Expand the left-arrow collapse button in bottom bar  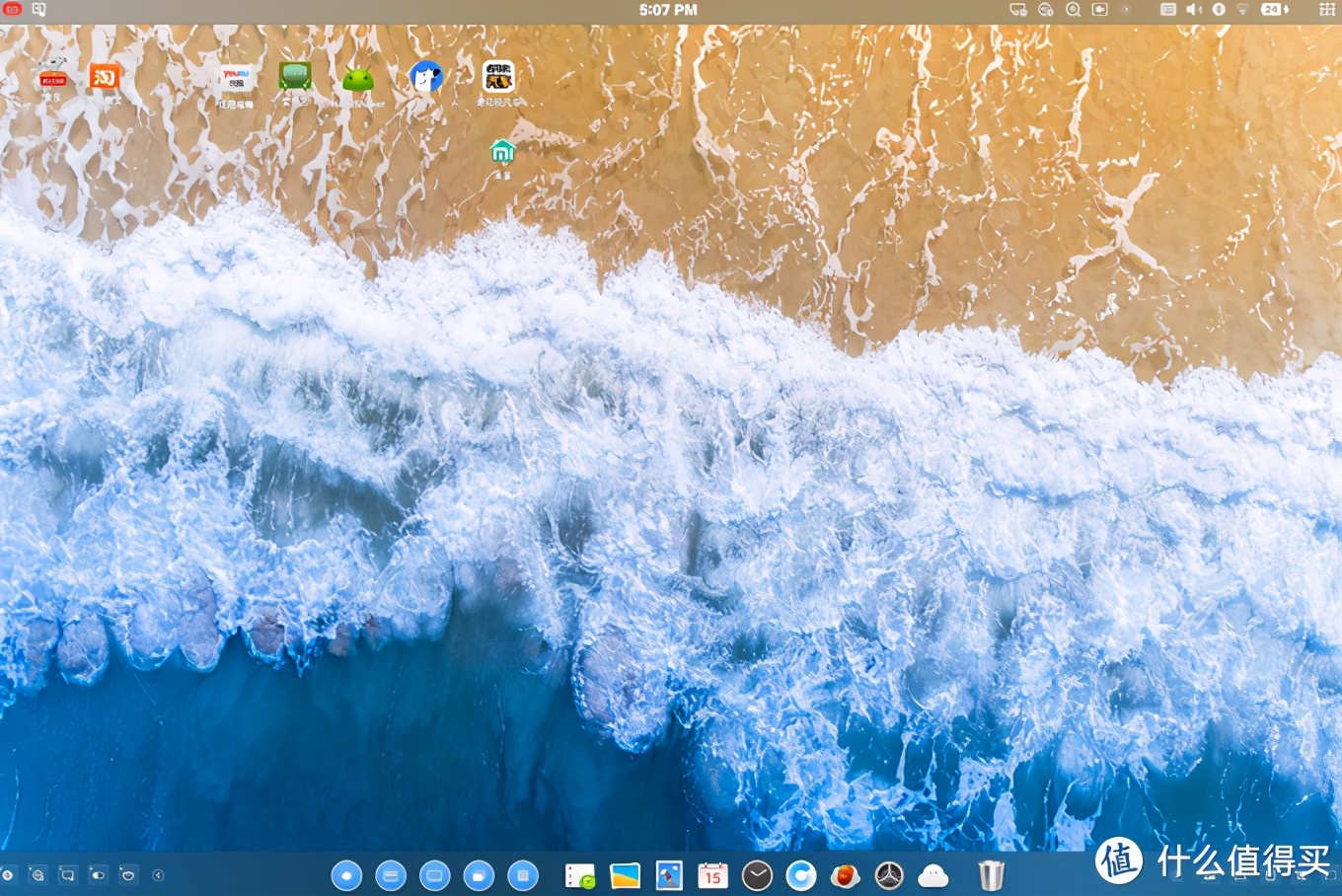click(x=158, y=875)
